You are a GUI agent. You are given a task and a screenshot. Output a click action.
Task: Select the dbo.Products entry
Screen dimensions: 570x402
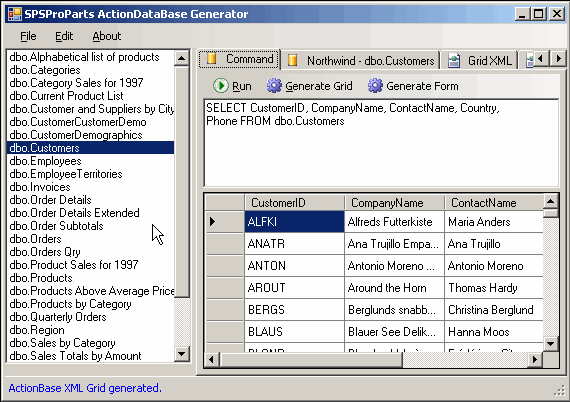[90, 278]
